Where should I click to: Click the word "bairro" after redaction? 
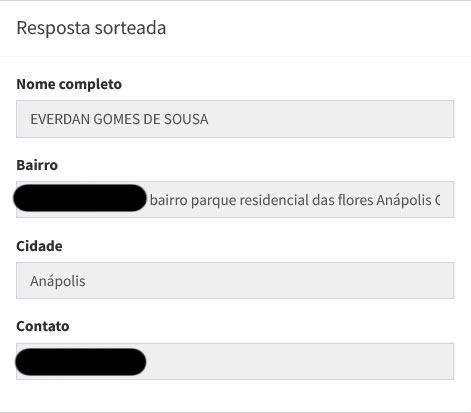pos(169,200)
